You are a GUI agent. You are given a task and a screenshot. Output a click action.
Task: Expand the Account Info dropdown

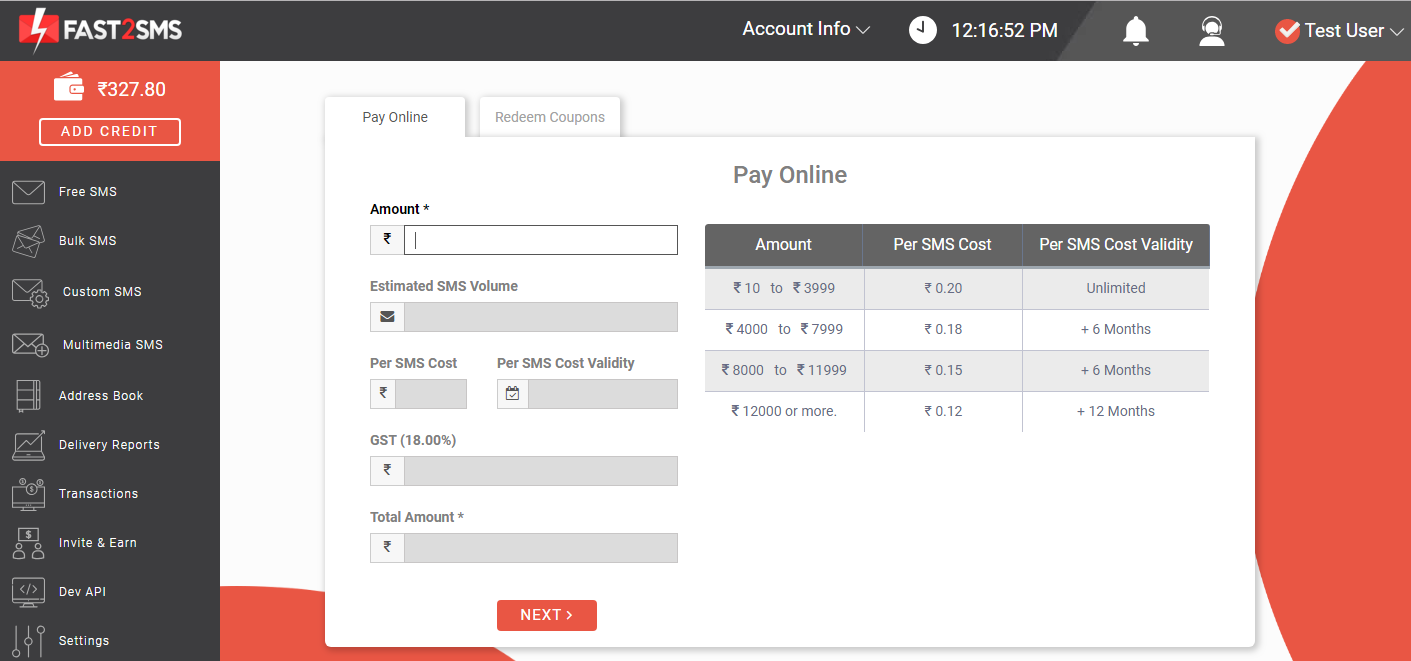[x=806, y=29]
